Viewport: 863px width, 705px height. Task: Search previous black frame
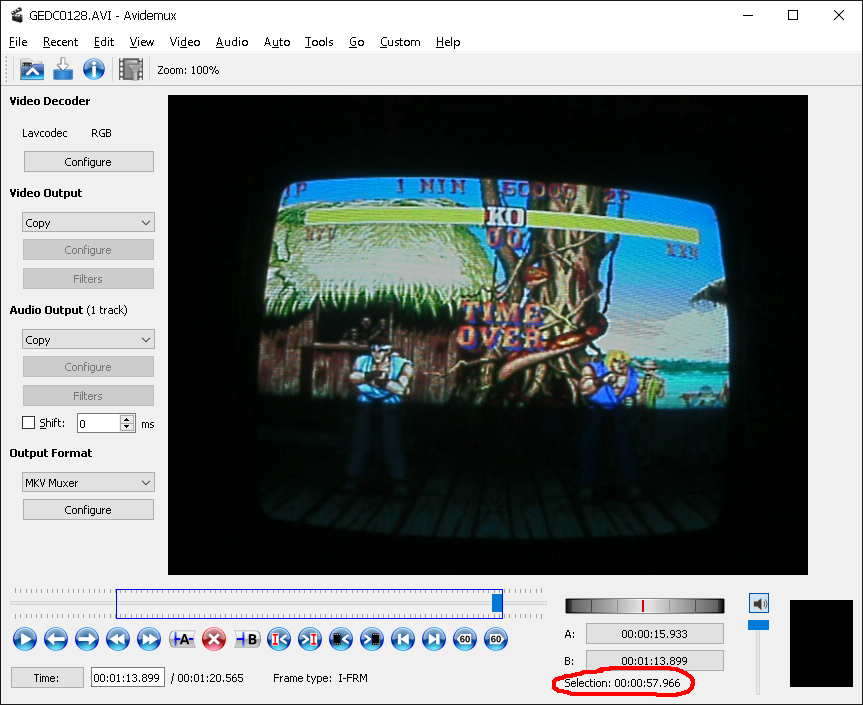tap(341, 640)
